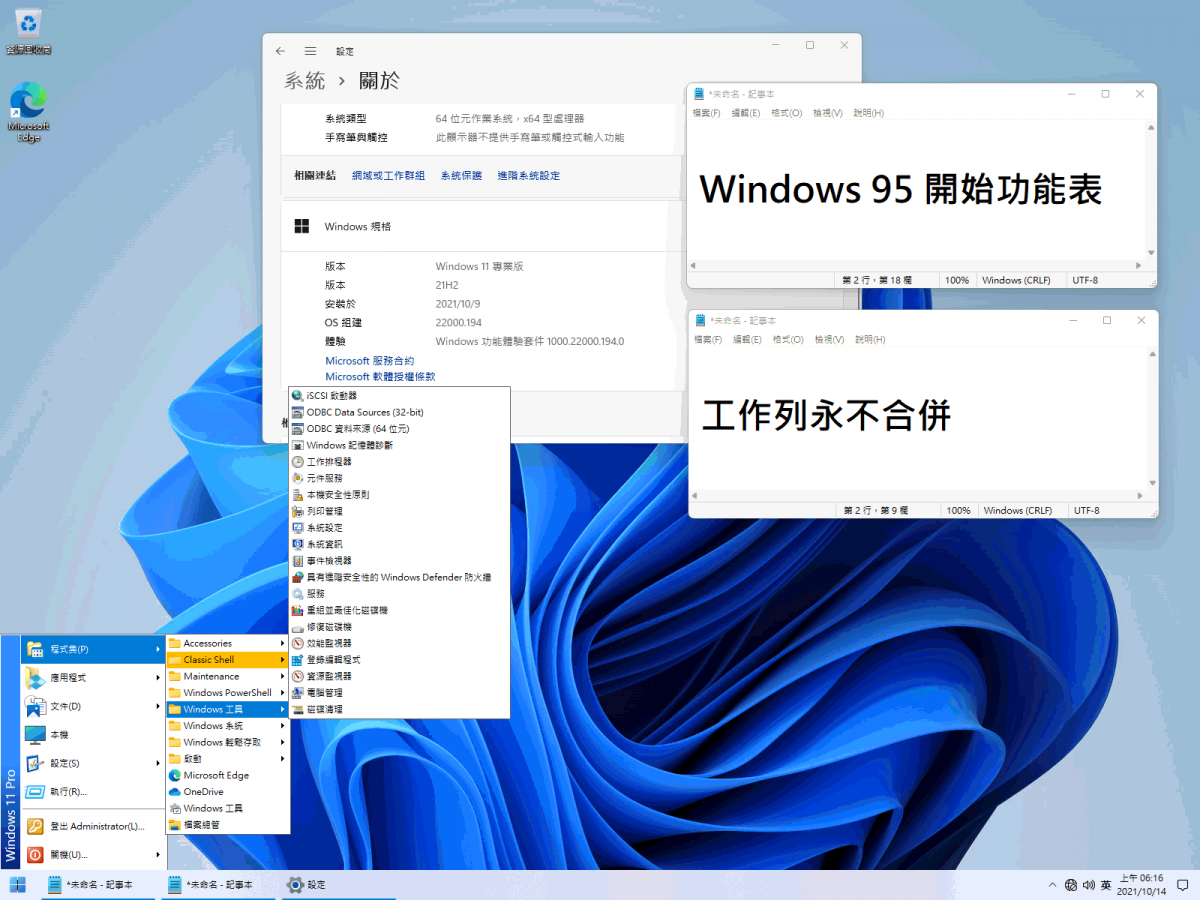This screenshot has height=900, width=1200.
Task: Expand the Accessories folder
Action: (x=228, y=643)
